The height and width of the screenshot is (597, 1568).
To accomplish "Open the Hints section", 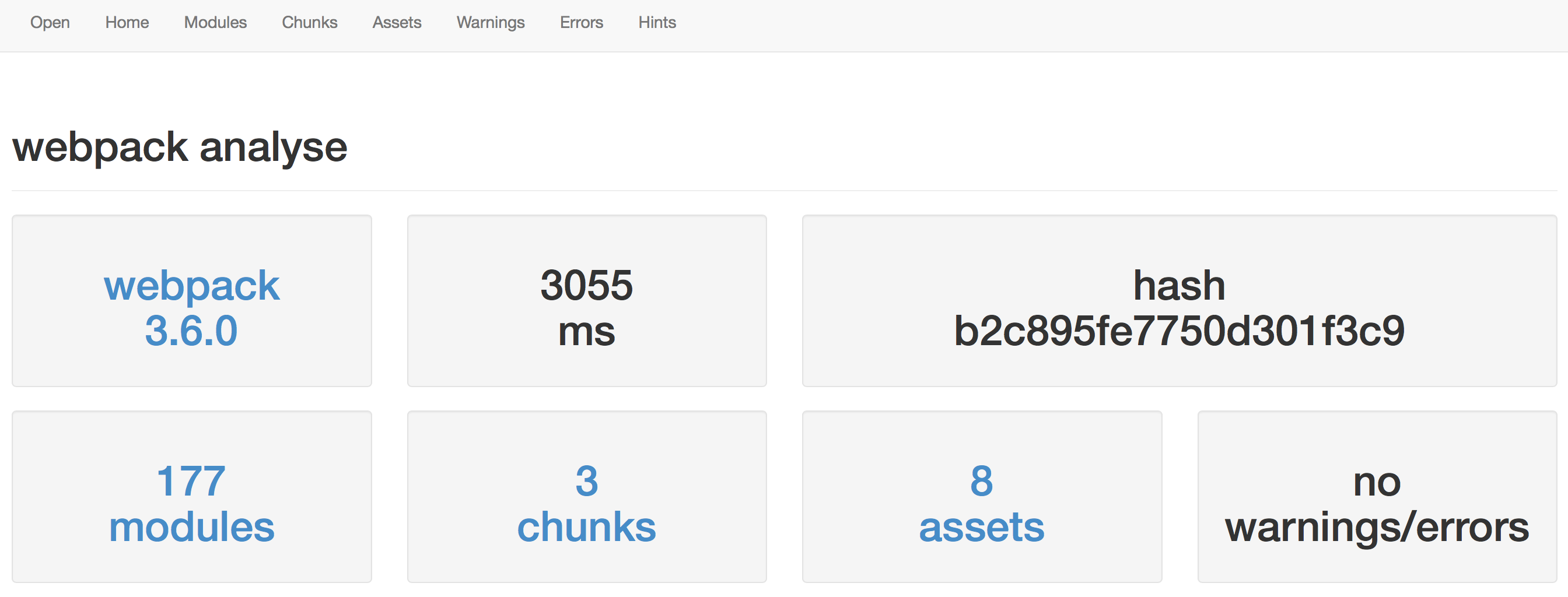I will pyautogui.click(x=656, y=23).
